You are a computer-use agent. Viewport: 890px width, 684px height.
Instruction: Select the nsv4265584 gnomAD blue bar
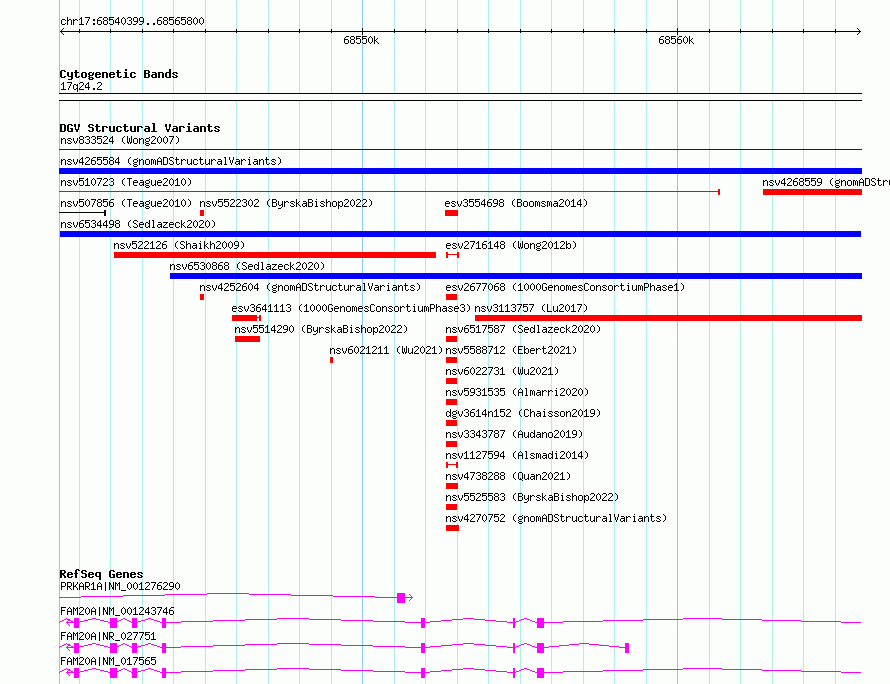(x=460, y=171)
